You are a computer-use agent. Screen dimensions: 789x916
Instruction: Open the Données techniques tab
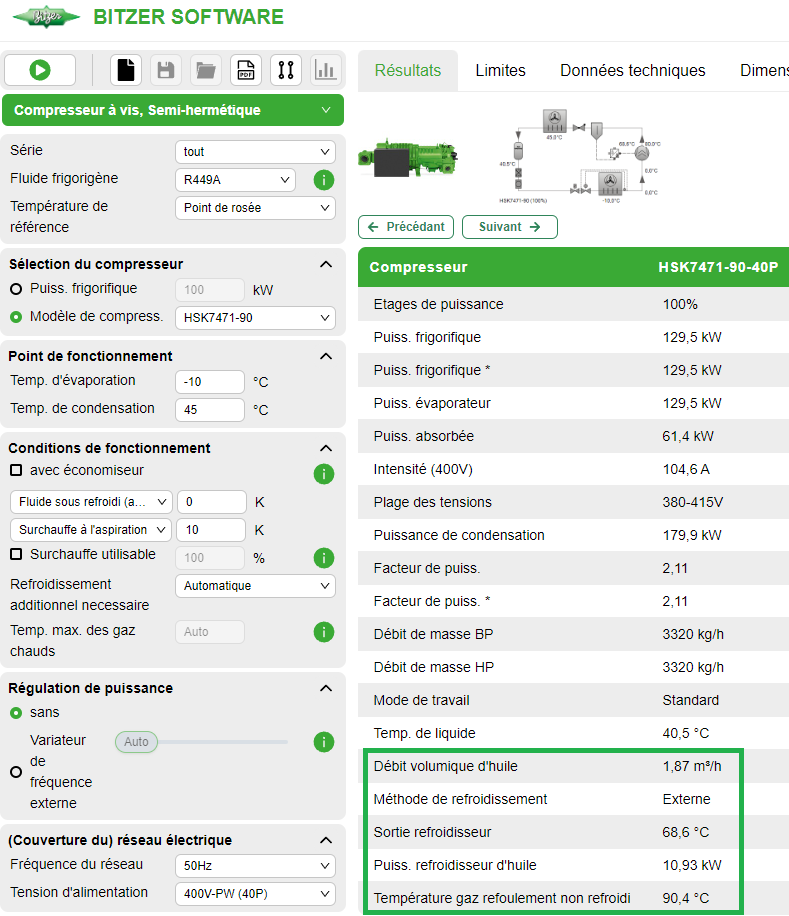[632, 71]
